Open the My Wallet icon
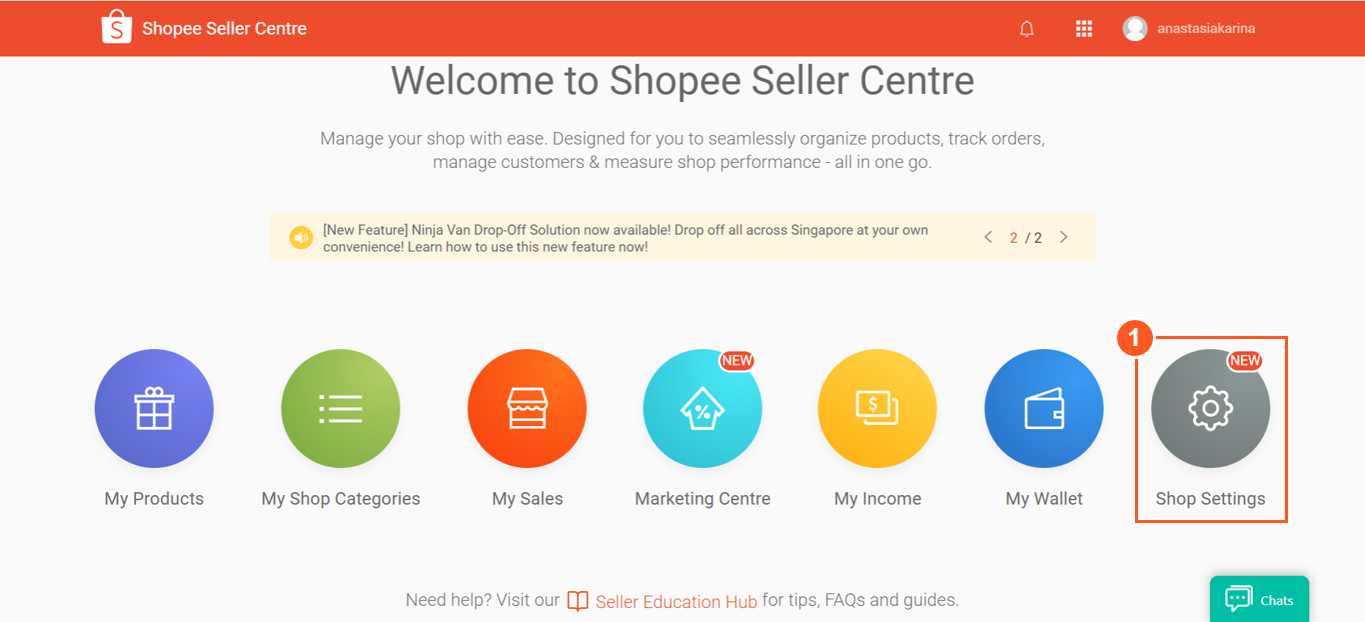Viewport: 1365px width, 622px height. point(1044,409)
